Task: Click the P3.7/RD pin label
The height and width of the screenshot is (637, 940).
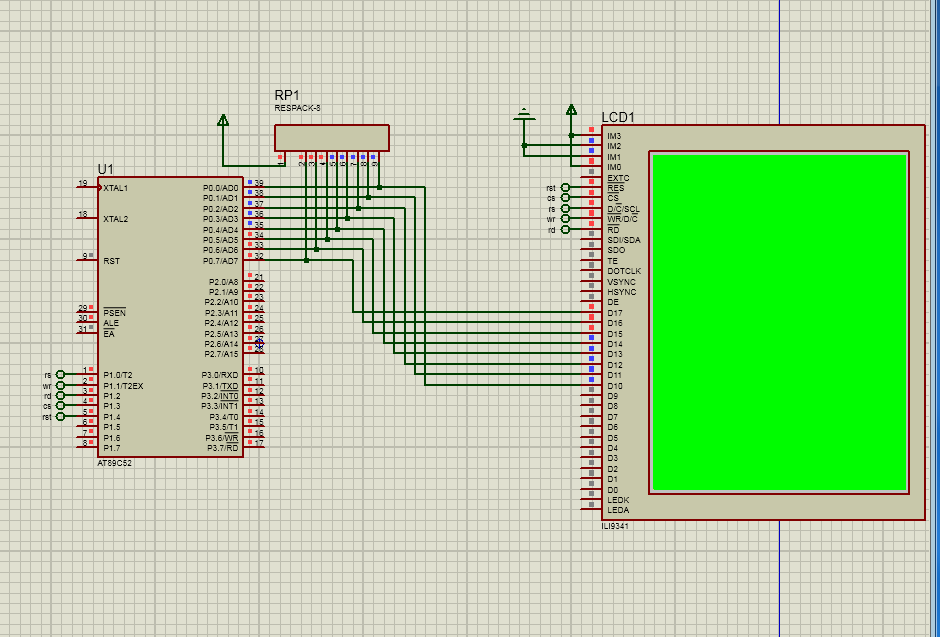Action: (223, 448)
